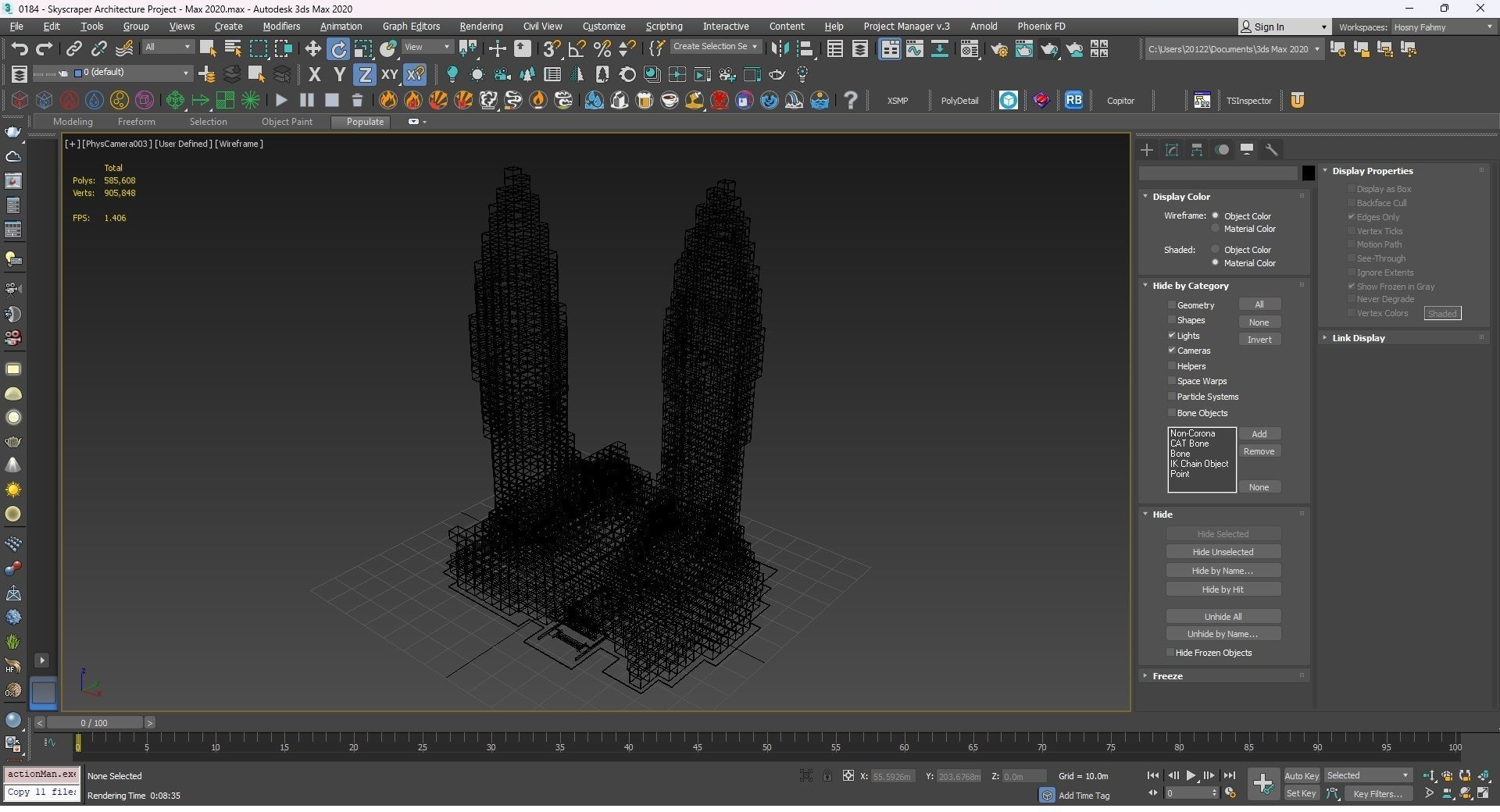
Task: Toggle the selection lock icon
Action: click(x=827, y=775)
